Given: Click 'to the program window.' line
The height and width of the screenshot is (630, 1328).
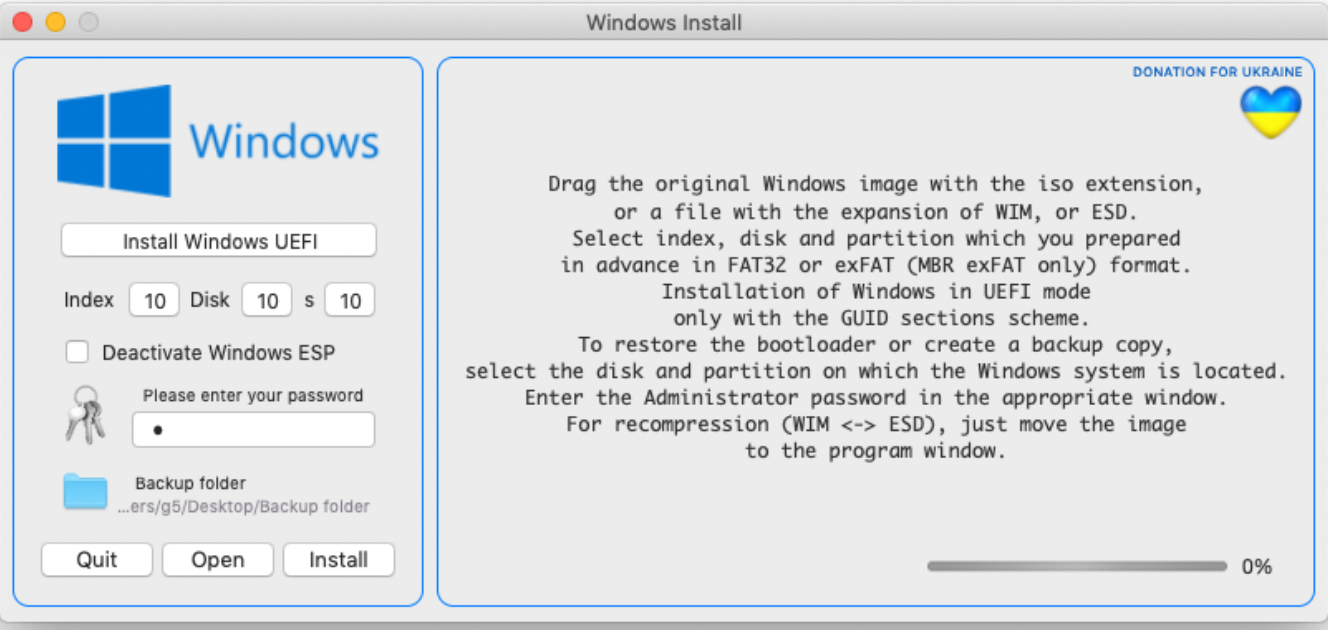Looking at the screenshot, I should point(875,450).
